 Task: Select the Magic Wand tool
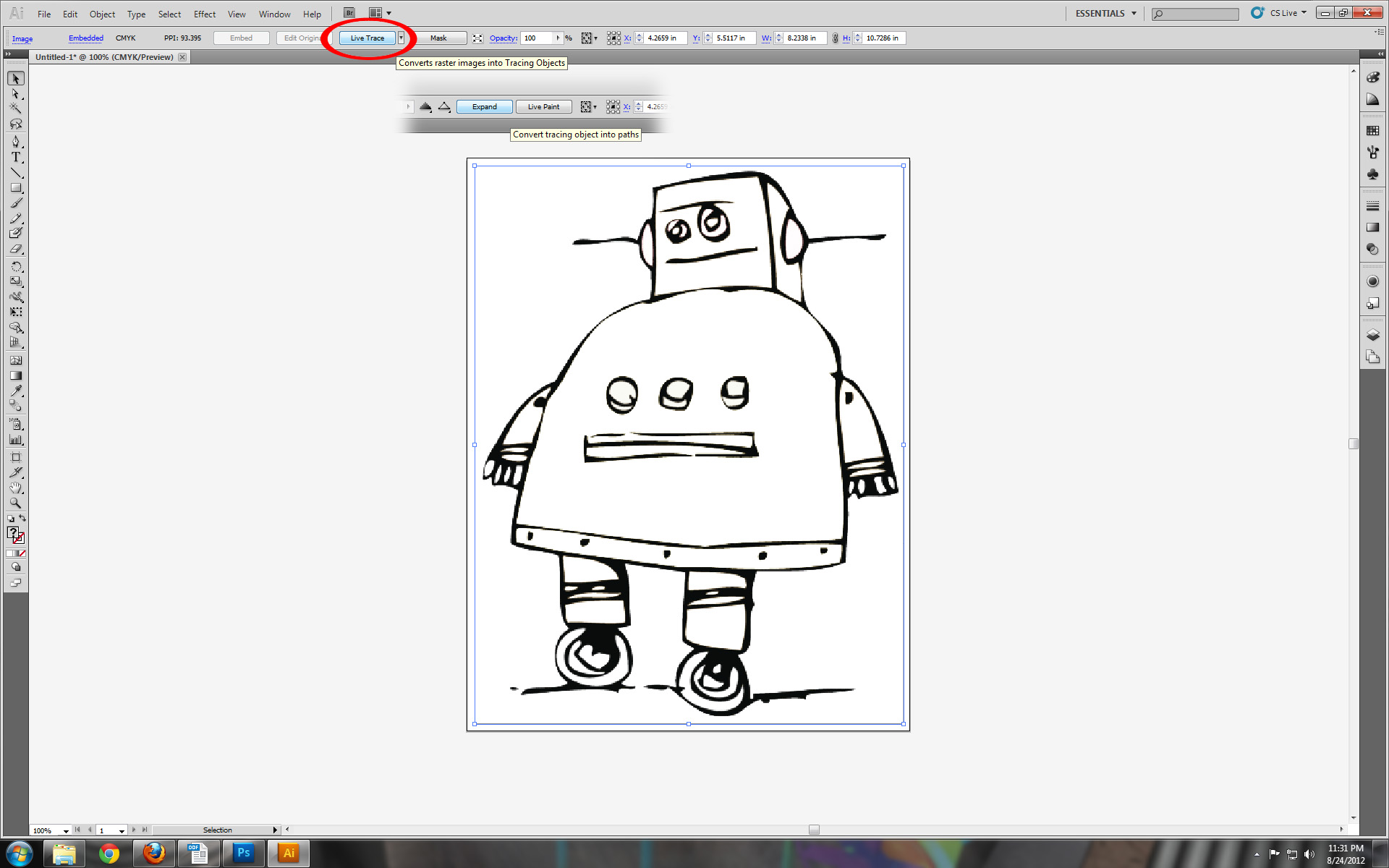(x=16, y=109)
